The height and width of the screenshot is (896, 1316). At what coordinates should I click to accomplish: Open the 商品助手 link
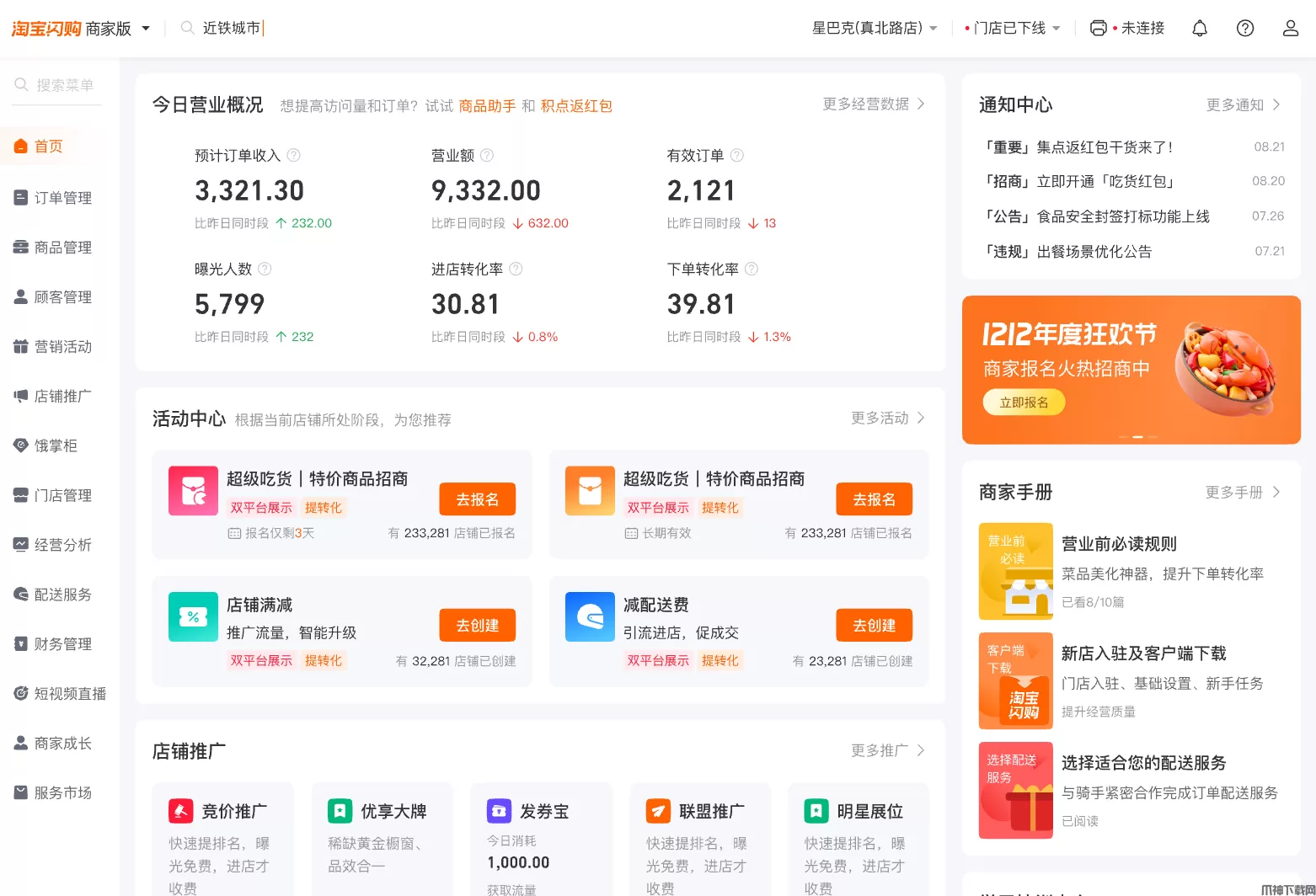click(x=487, y=106)
